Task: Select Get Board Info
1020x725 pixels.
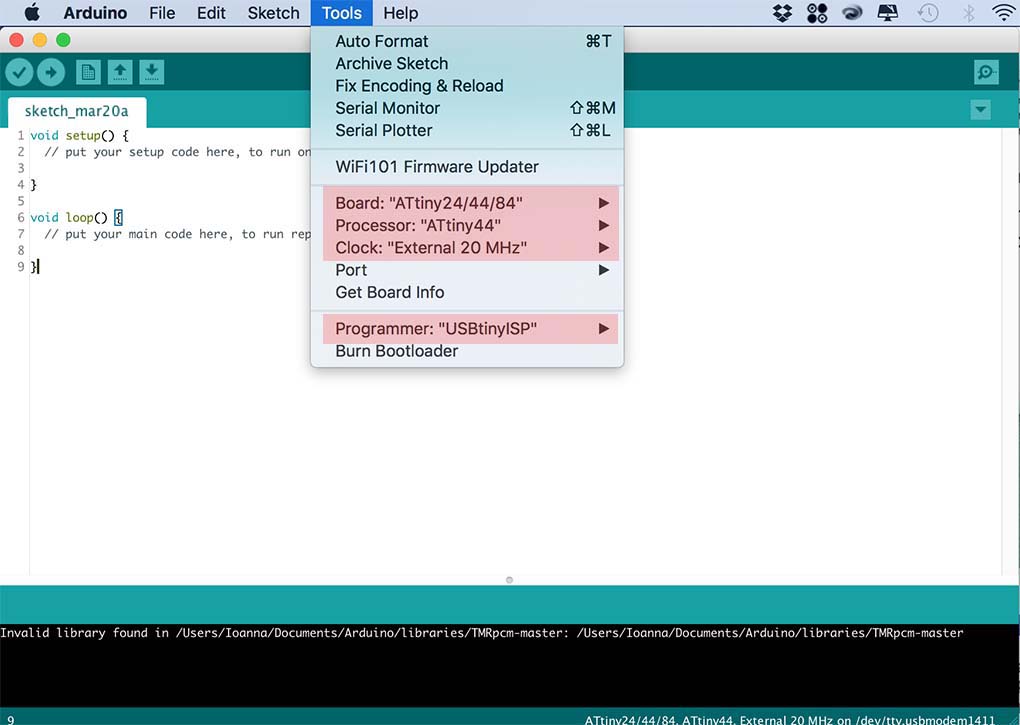Action: [467, 293]
